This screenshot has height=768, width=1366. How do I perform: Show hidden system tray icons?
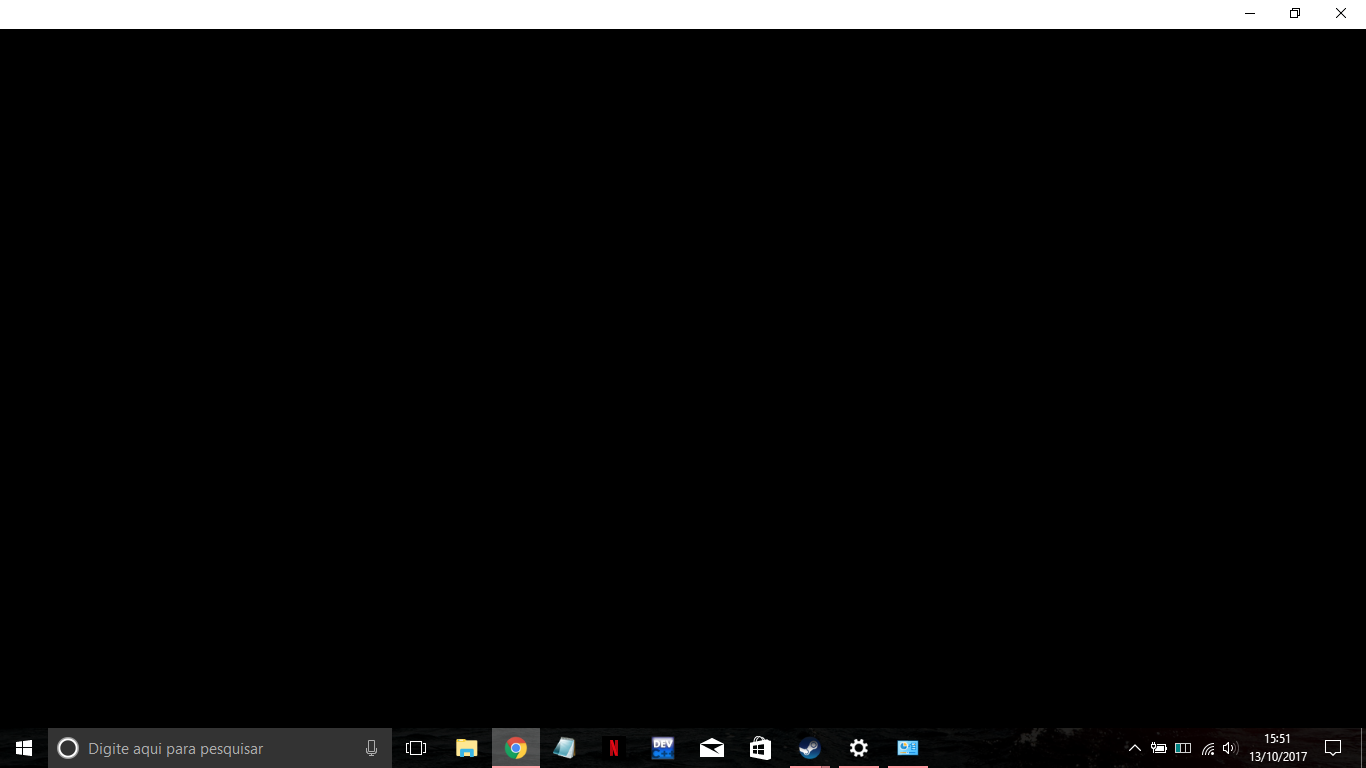(1135, 748)
